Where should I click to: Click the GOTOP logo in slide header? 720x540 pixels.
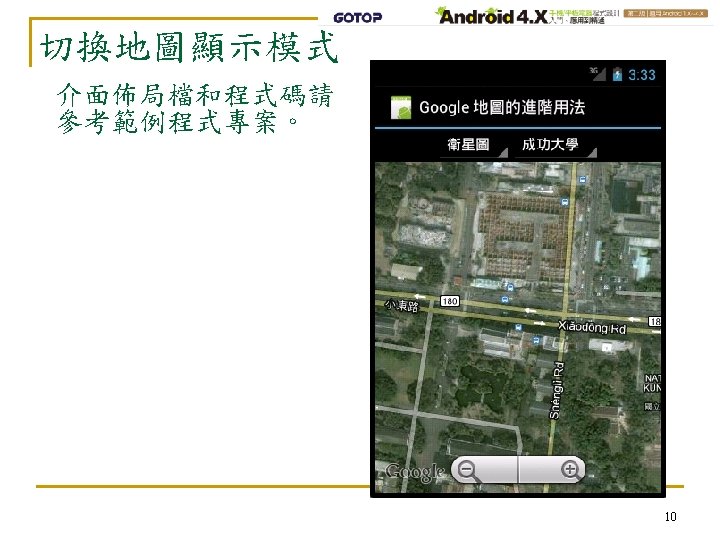tap(358, 18)
